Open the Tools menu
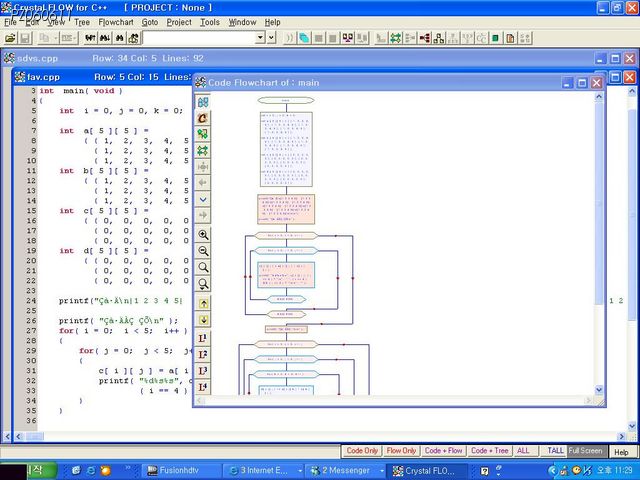The image size is (640, 480). click(x=210, y=22)
